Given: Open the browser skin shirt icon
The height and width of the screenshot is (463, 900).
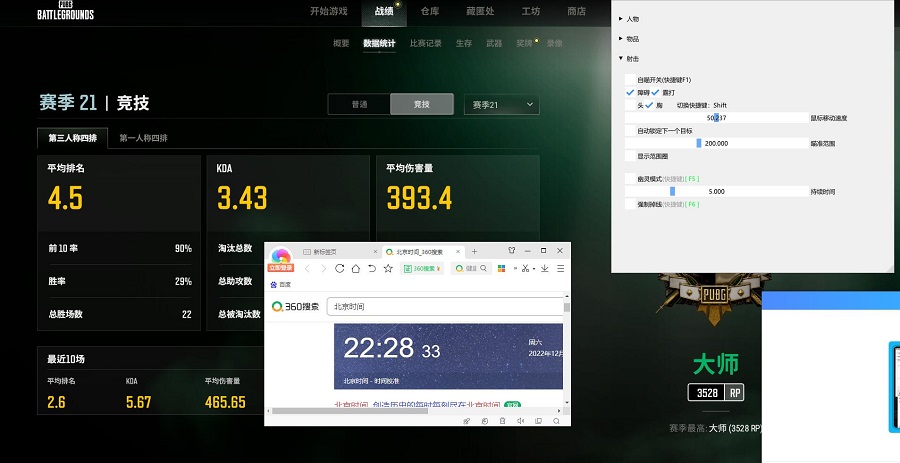Looking at the screenshot, I should click(511, 251).
